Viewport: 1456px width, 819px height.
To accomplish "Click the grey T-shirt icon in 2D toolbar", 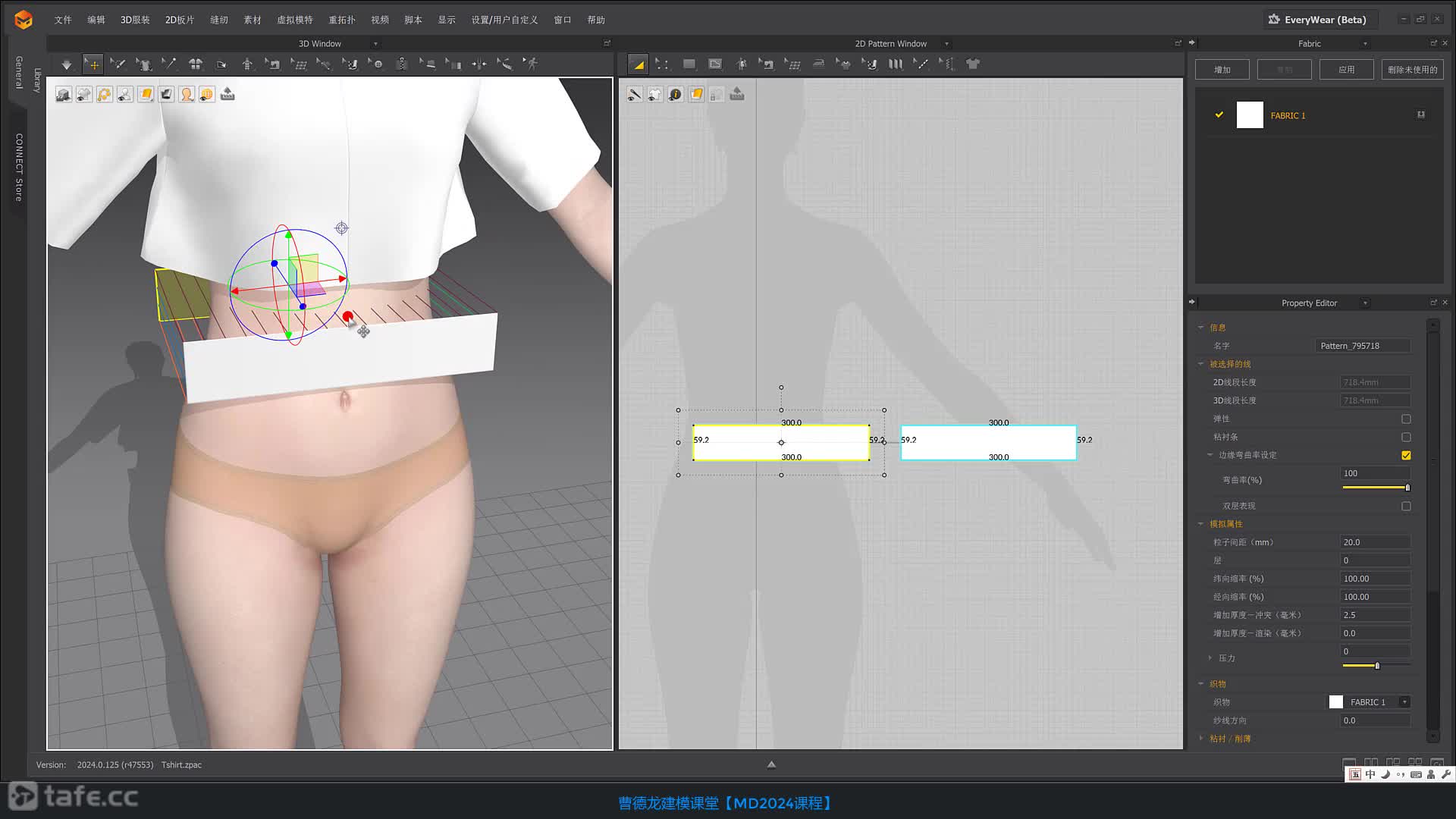I will 973,64.
